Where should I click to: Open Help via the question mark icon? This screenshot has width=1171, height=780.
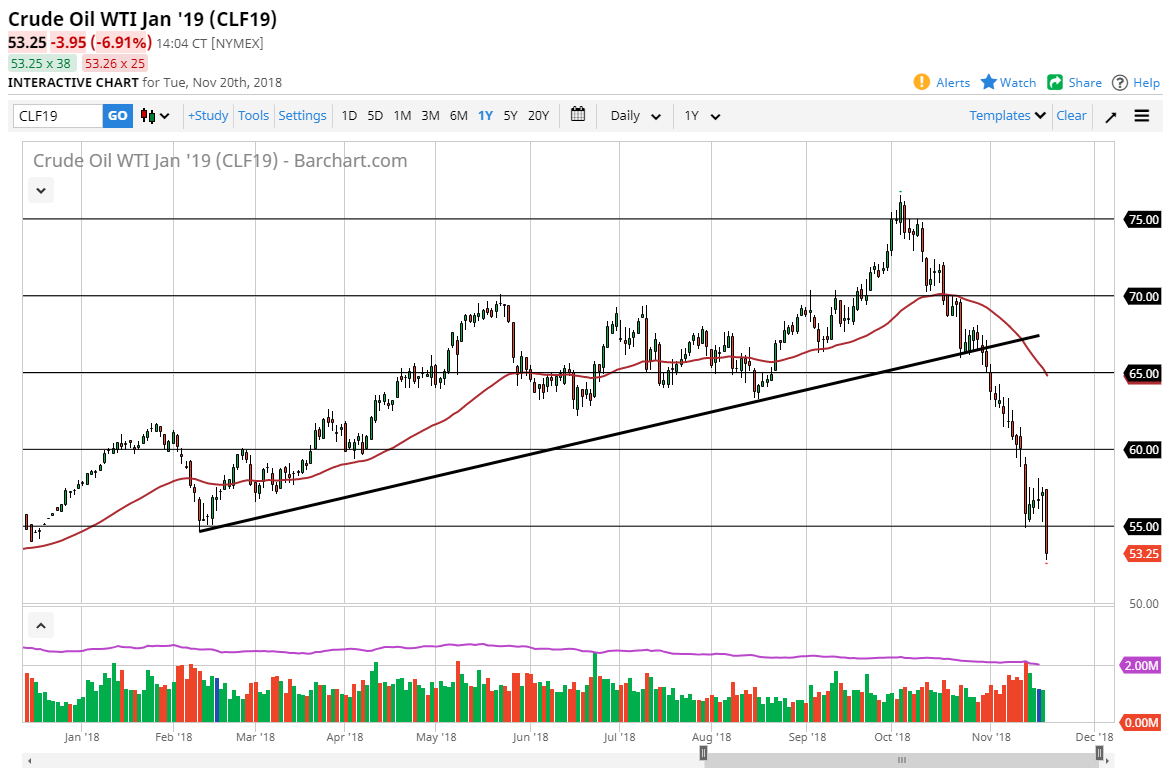1121,83
